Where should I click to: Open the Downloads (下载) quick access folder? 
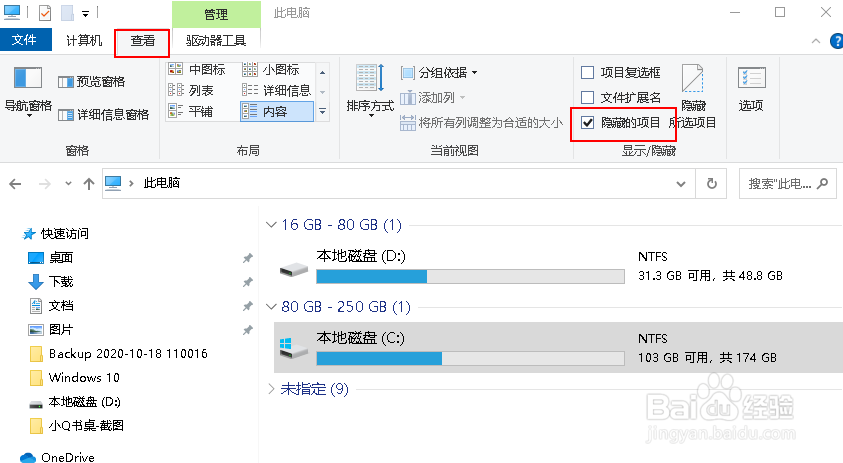(x=61, y=282)
